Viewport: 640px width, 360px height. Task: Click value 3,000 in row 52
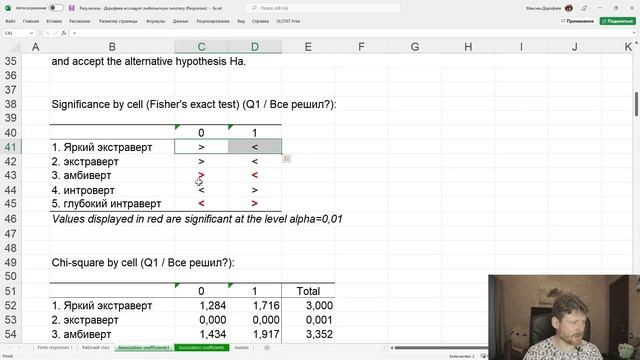(x=319, y=306)
